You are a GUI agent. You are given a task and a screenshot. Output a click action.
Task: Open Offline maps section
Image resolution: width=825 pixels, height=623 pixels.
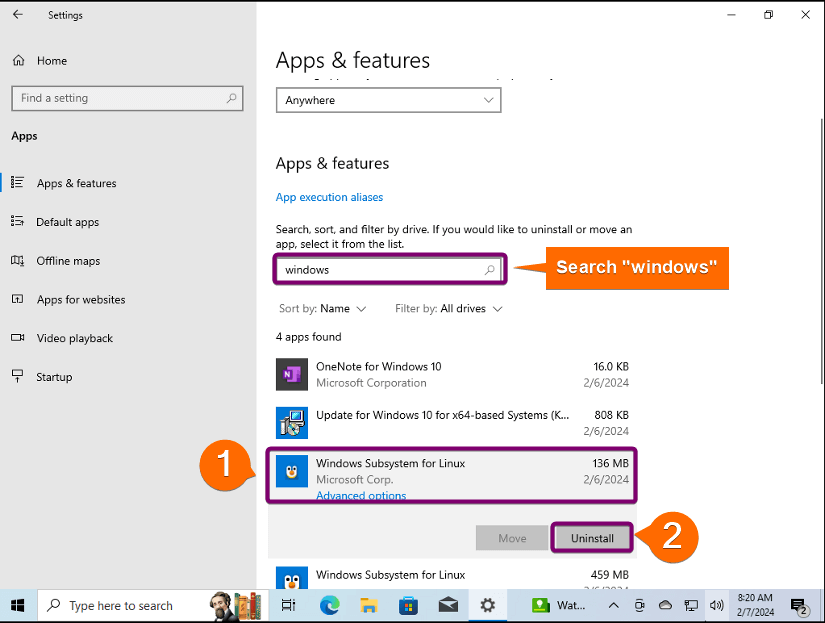(68, 261)
